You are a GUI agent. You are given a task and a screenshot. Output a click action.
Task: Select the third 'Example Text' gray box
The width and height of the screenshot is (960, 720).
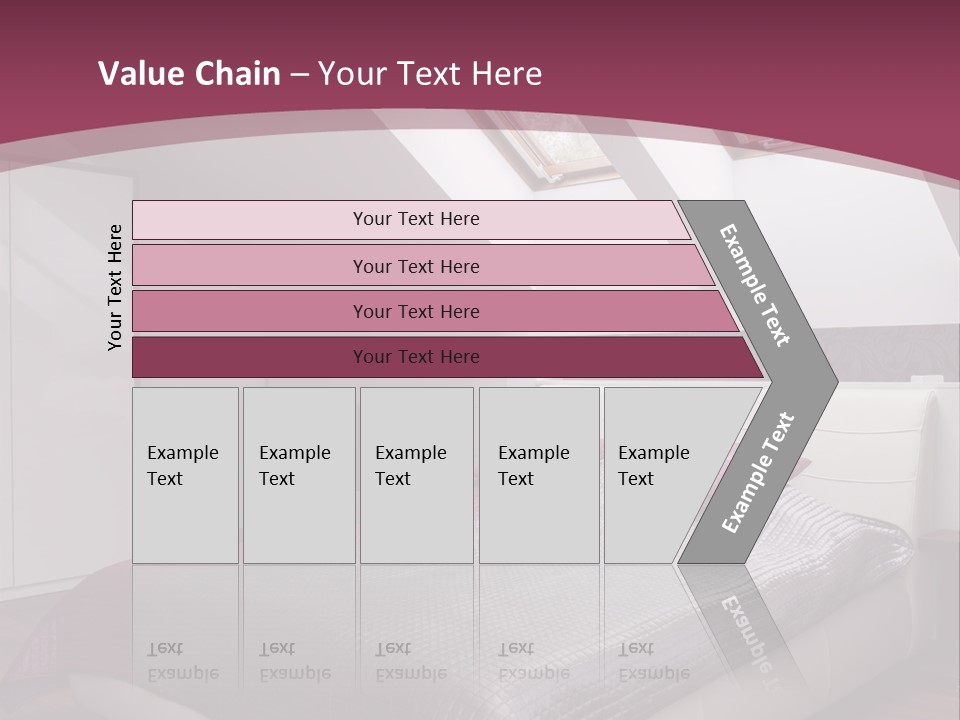click(x=416, y=475)
